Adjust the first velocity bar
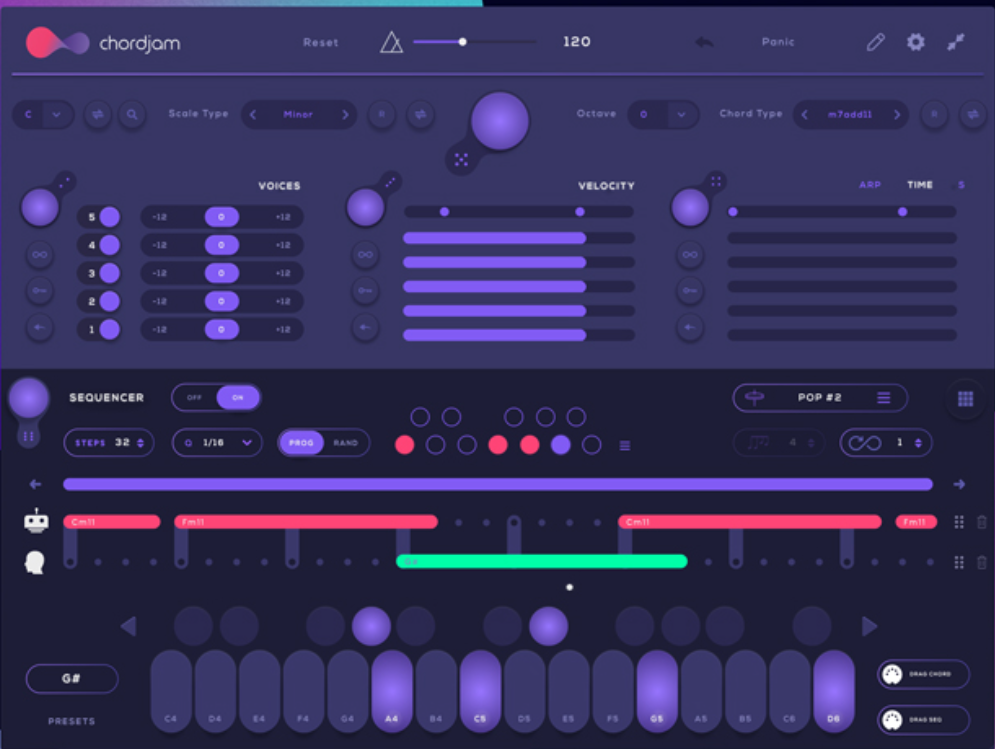This screenshot has width=995, height=749. 518,238
